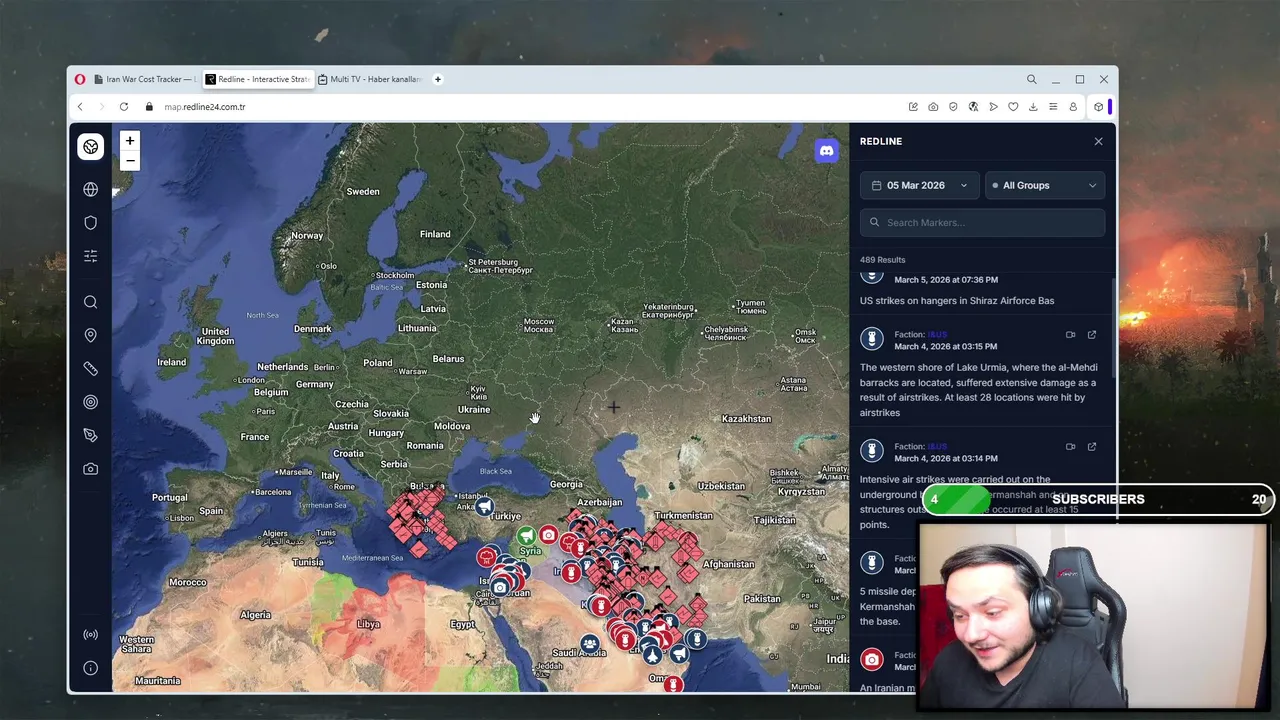Open browser downloads icon
The image size is (1280, 720).
(1033, 107)
